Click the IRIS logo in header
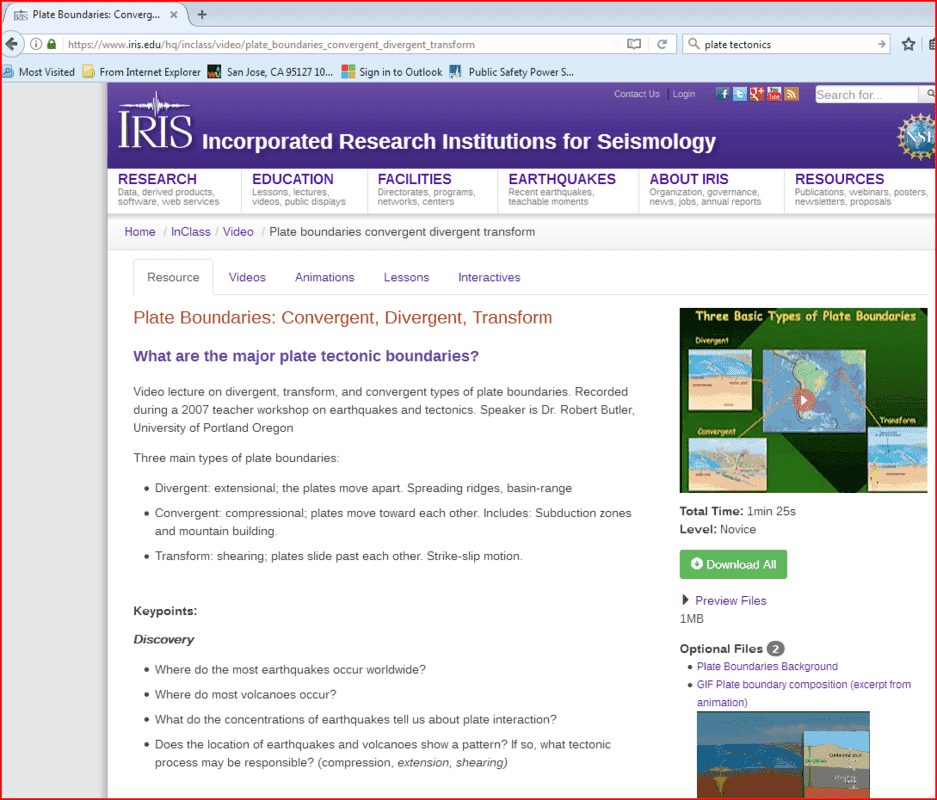This screenshot has height=800, width=937. (x=155, y=121)
